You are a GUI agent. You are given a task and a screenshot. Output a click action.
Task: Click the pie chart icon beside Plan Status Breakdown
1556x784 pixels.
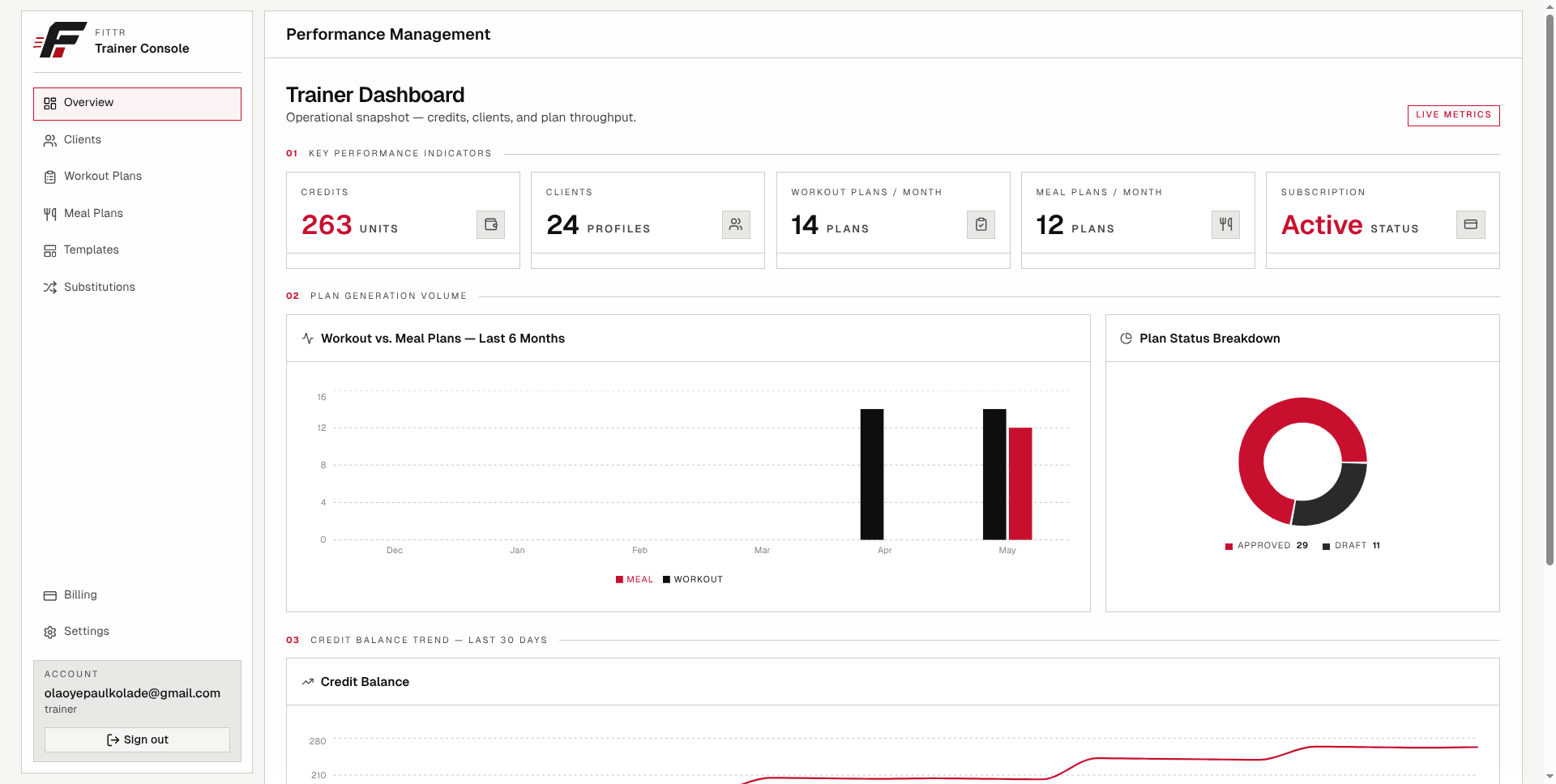(1126, 339)
